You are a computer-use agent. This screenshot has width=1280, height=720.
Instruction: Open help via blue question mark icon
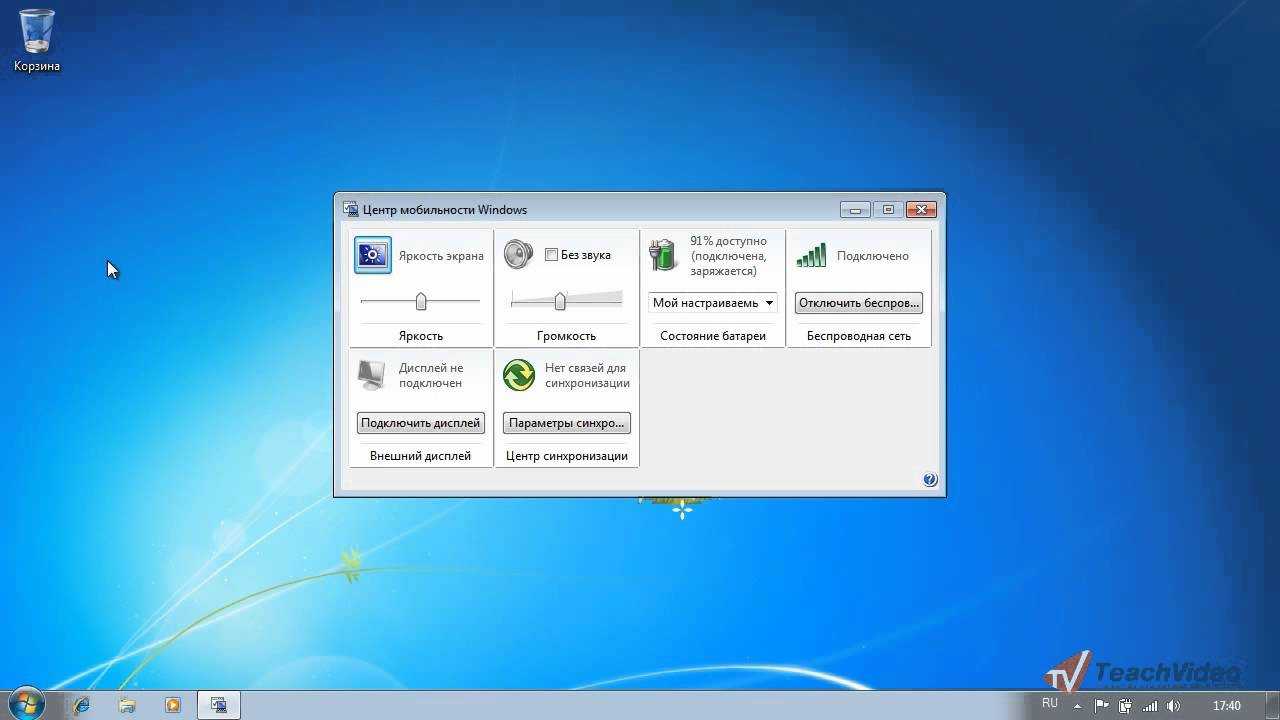(930, 480)
